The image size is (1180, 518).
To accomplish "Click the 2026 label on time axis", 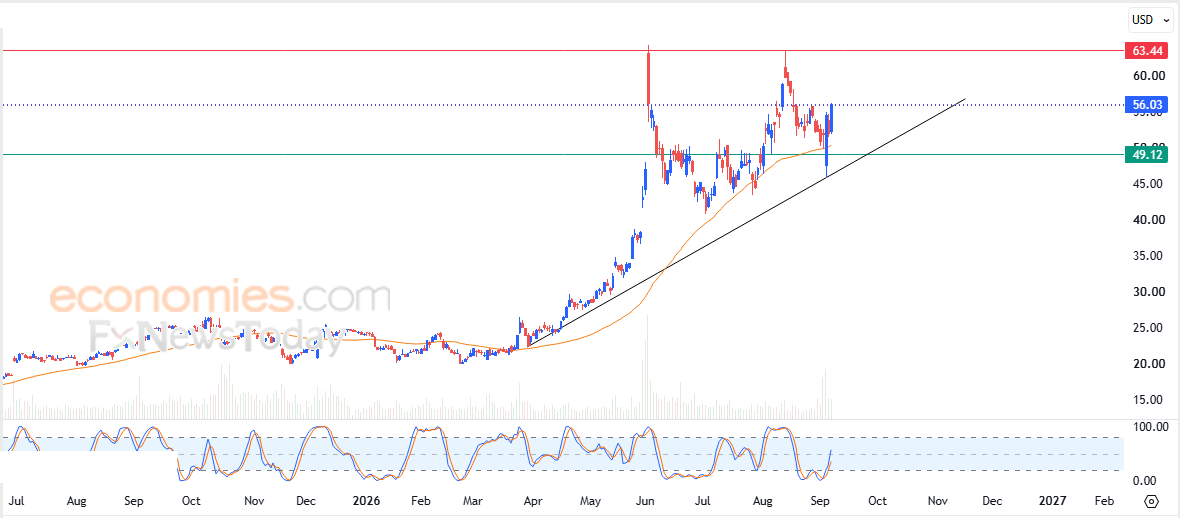I will point(368,500).
